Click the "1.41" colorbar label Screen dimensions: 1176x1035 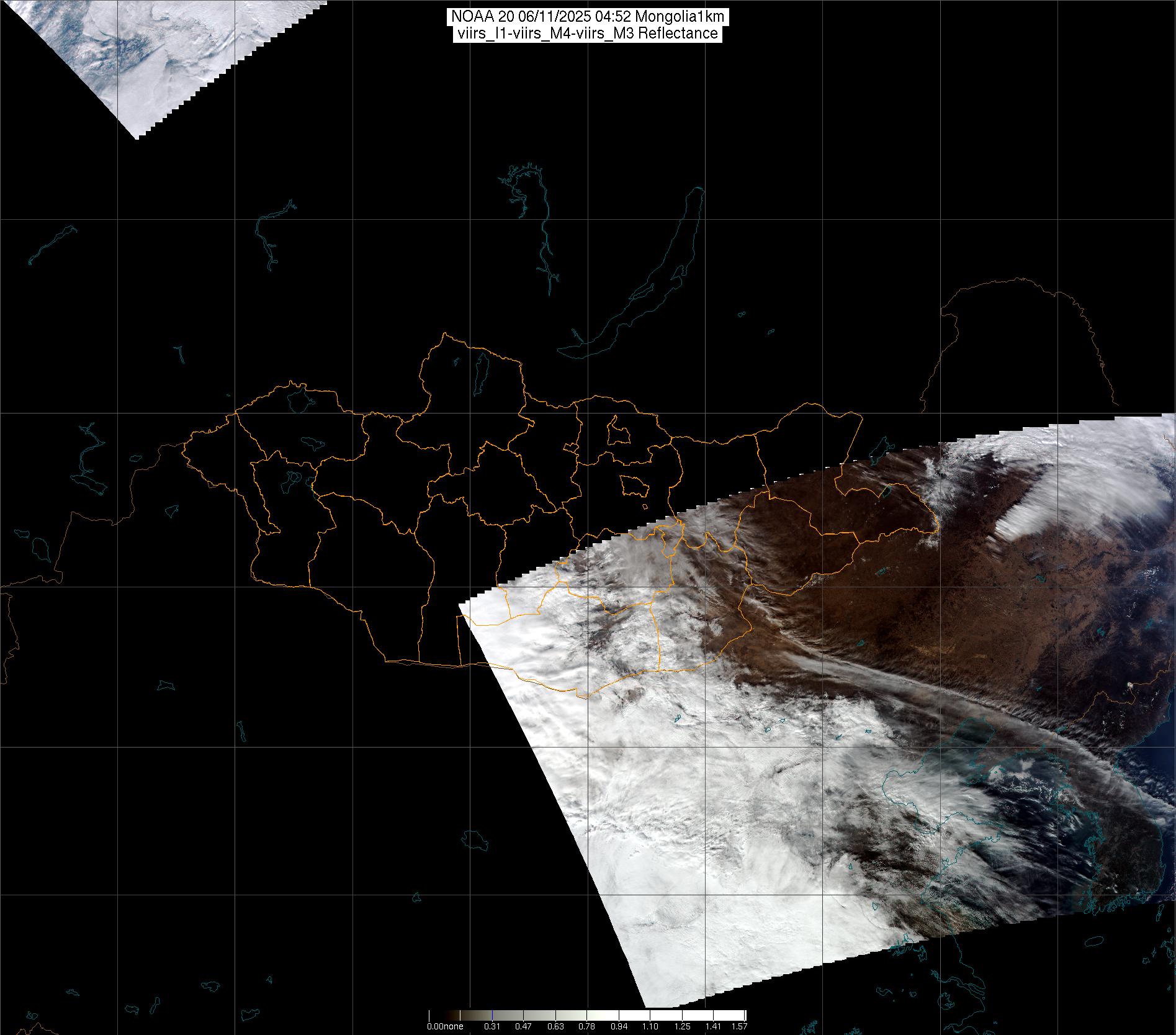[714, 1026]
